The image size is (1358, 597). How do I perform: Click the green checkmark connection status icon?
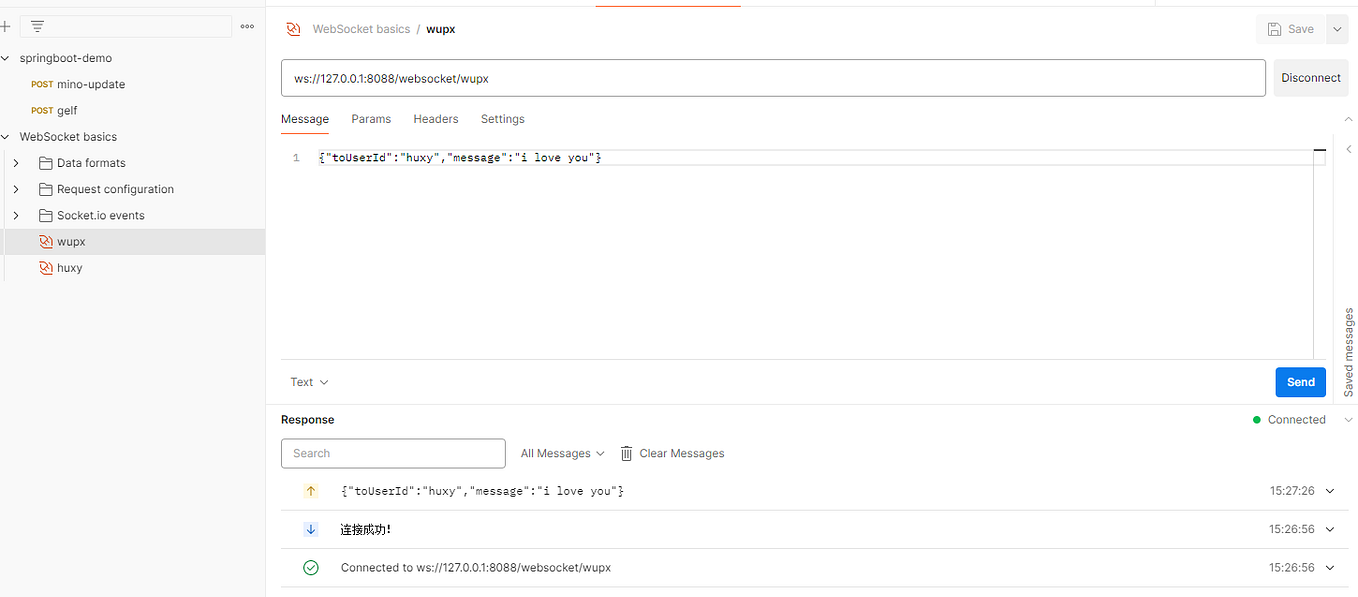[311, 567]
